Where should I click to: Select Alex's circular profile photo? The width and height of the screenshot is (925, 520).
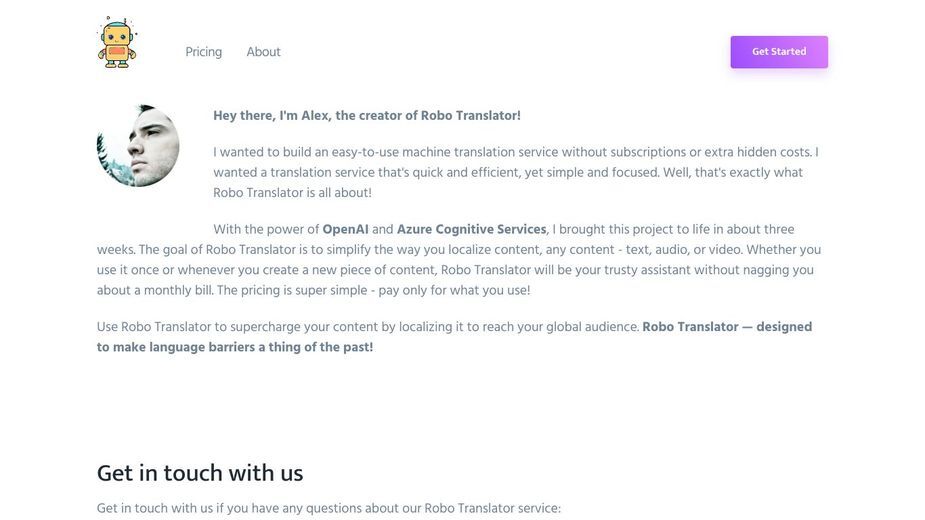(x=138, y=146)
